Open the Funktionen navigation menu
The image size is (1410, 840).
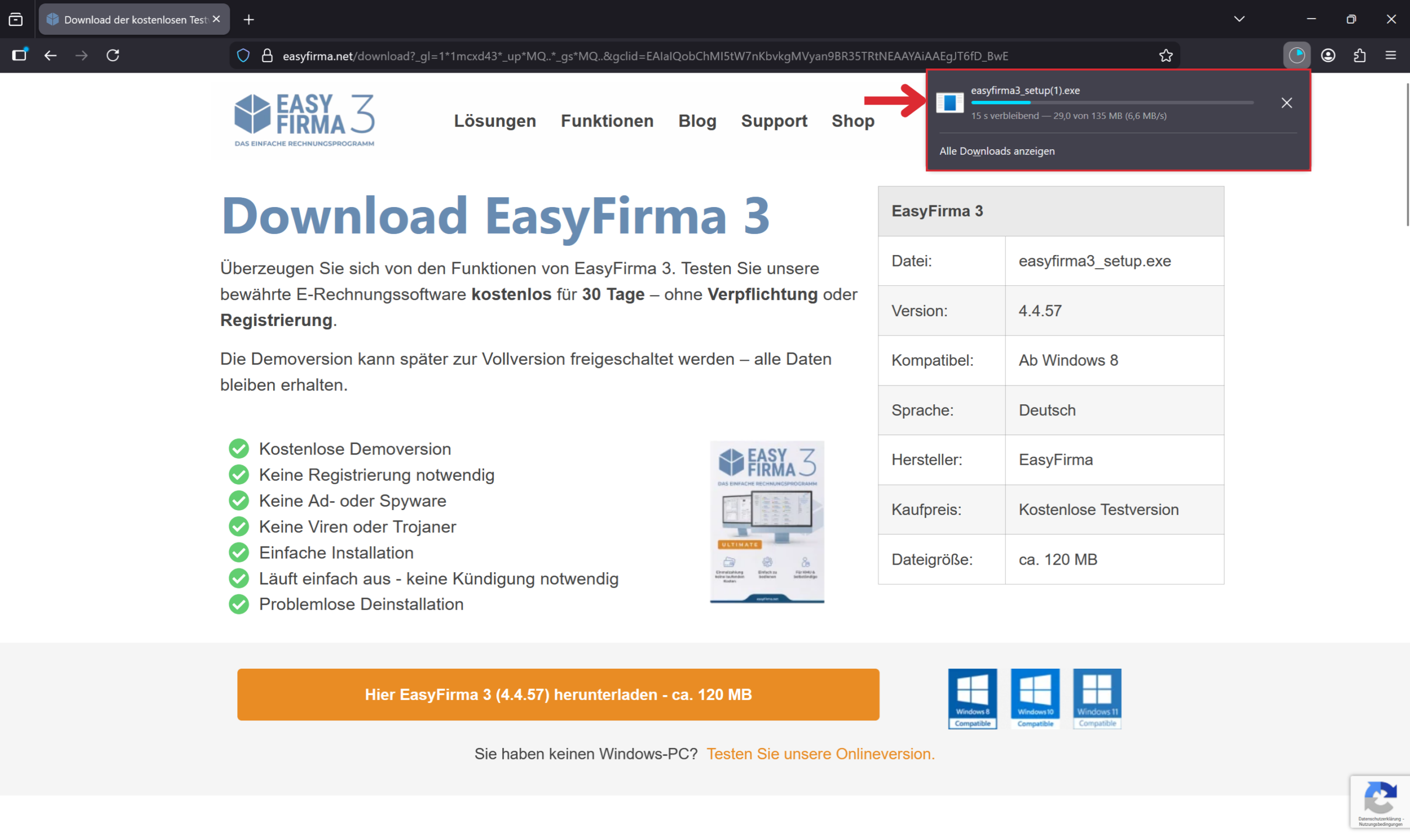pos(606,121)
